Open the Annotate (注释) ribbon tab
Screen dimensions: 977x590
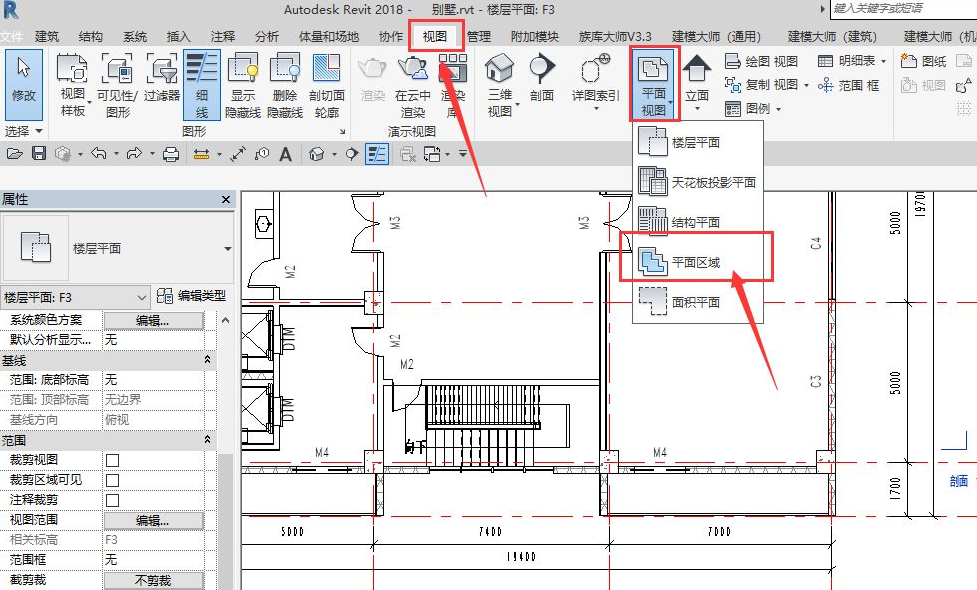click(222, 36)
